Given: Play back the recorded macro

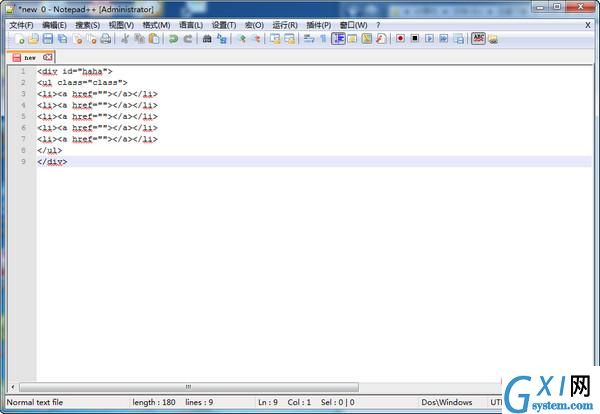Looking at the screenshot, I should pos(429,39).
